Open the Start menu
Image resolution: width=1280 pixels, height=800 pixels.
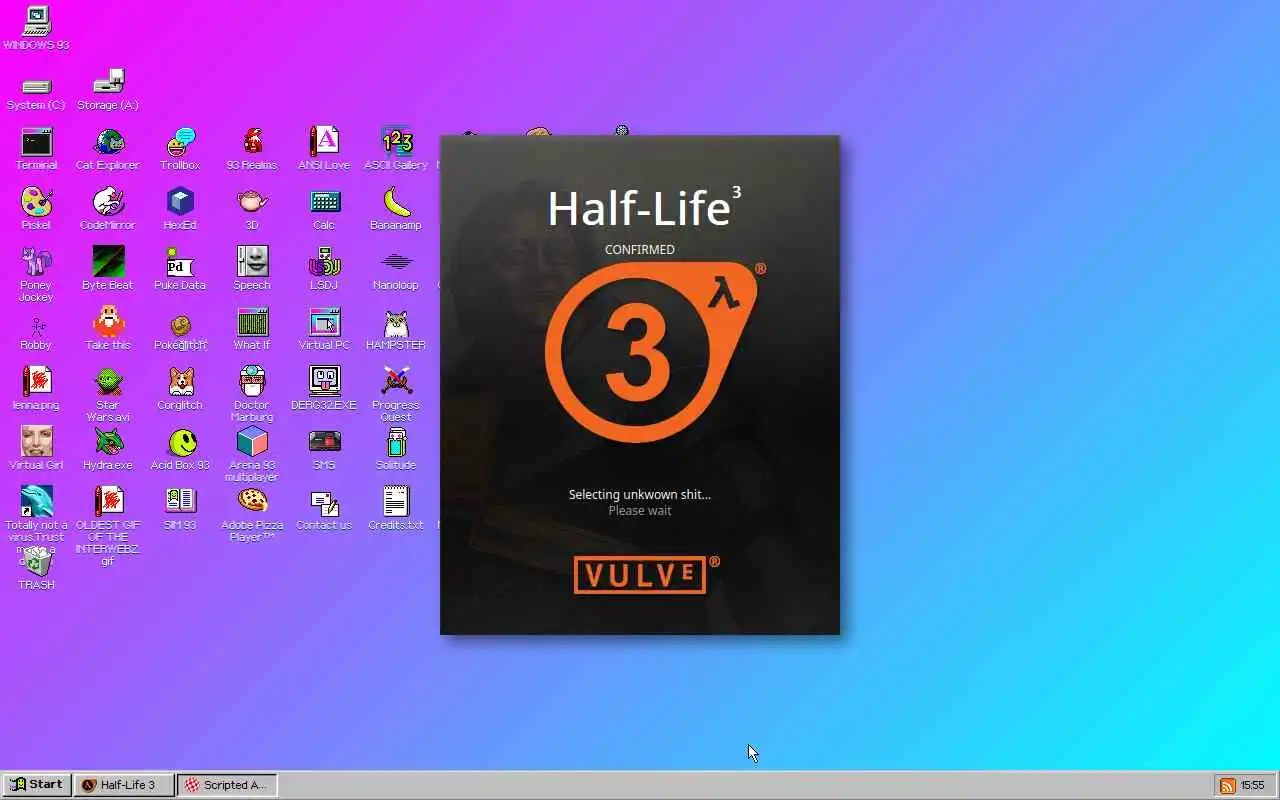37,785
